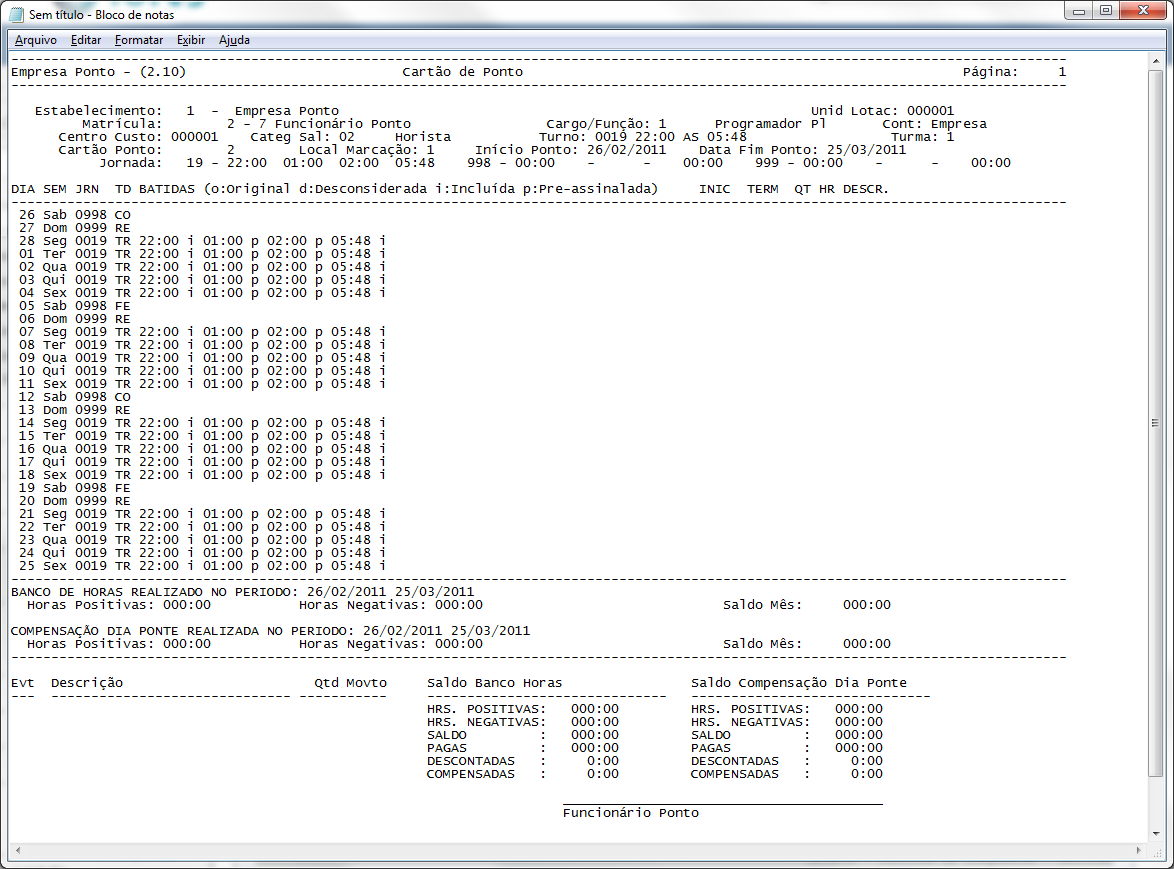Click the 'Estabelecimento:' label
1174x869 pixels.
[98, 111]
